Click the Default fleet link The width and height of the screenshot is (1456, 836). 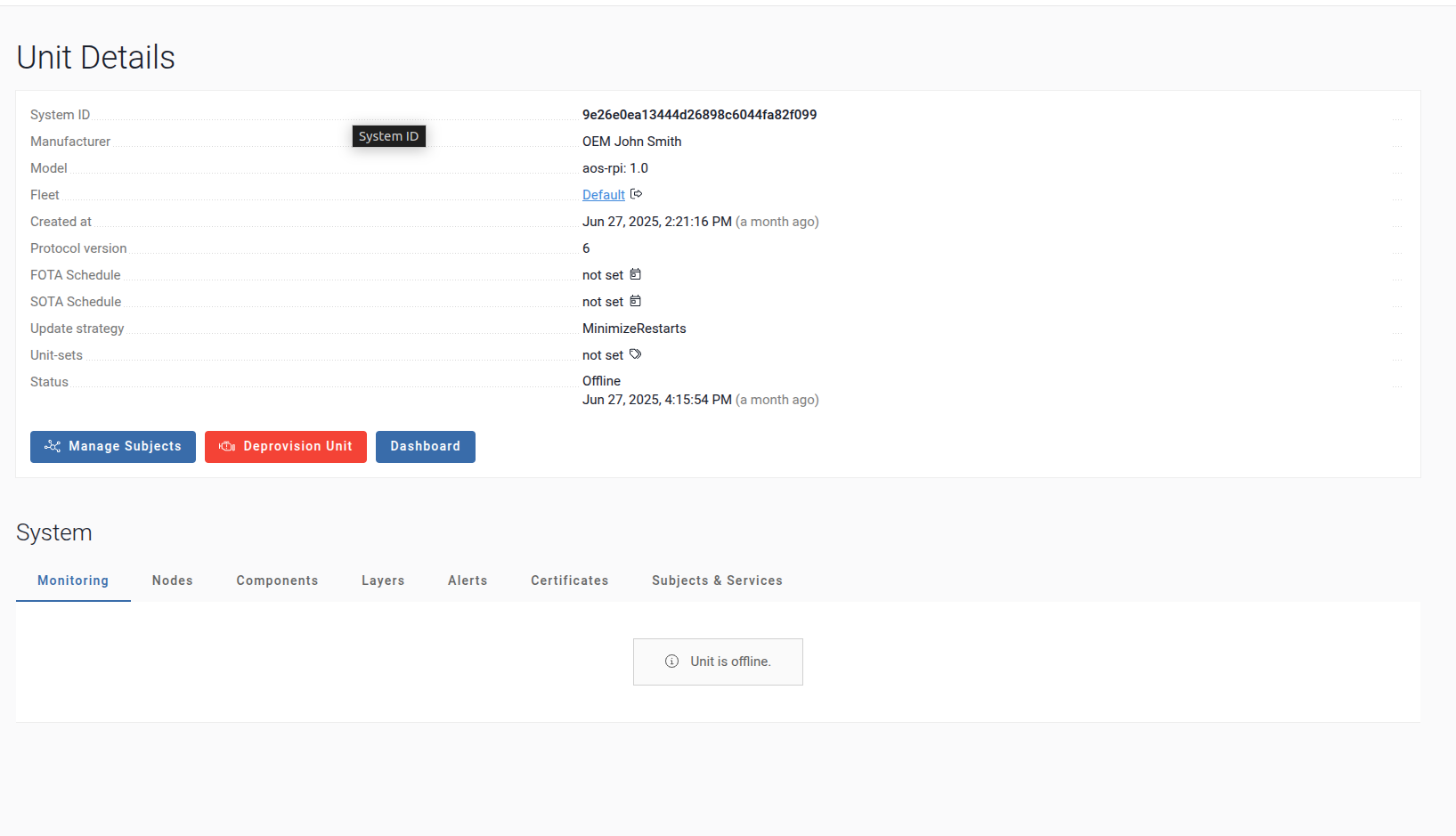tap(603, 195)
